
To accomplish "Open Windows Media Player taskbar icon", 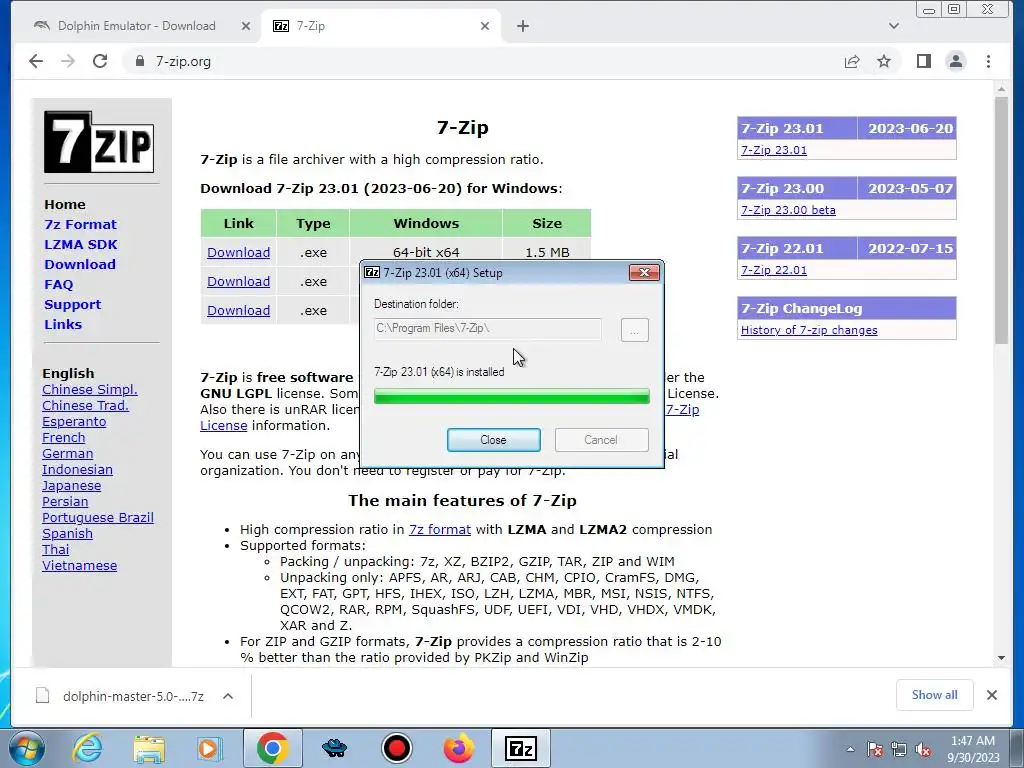I will [x=210, y=748].
